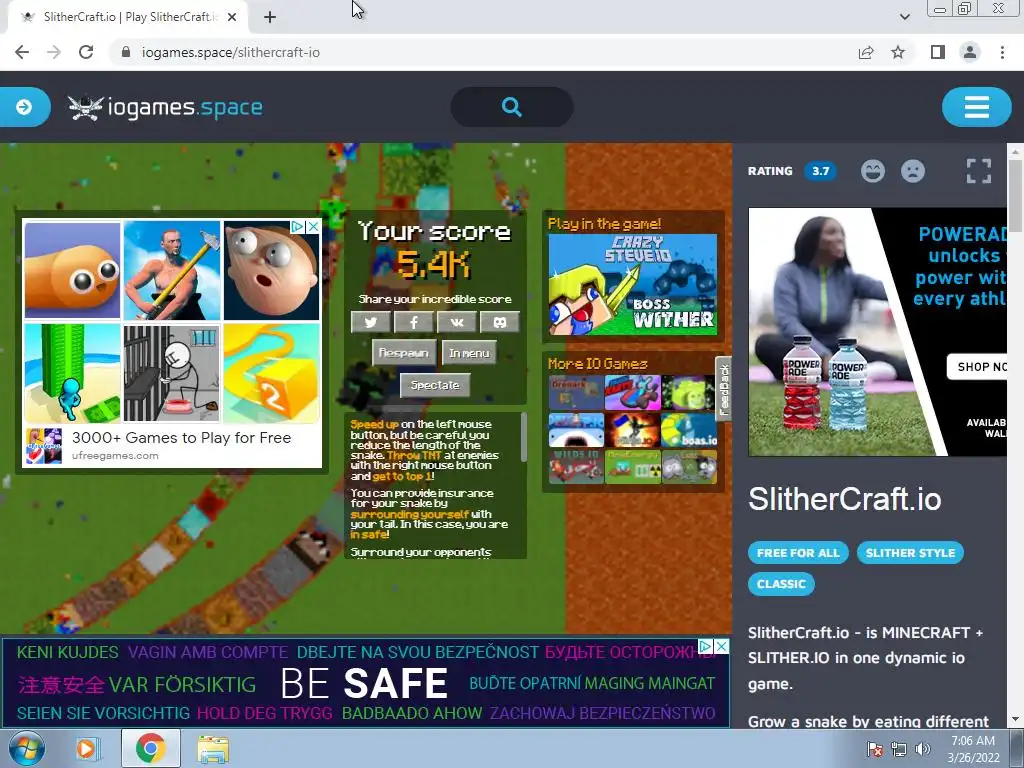Click browser forward arrow
1024x768 pixels.
pos(54,52)
